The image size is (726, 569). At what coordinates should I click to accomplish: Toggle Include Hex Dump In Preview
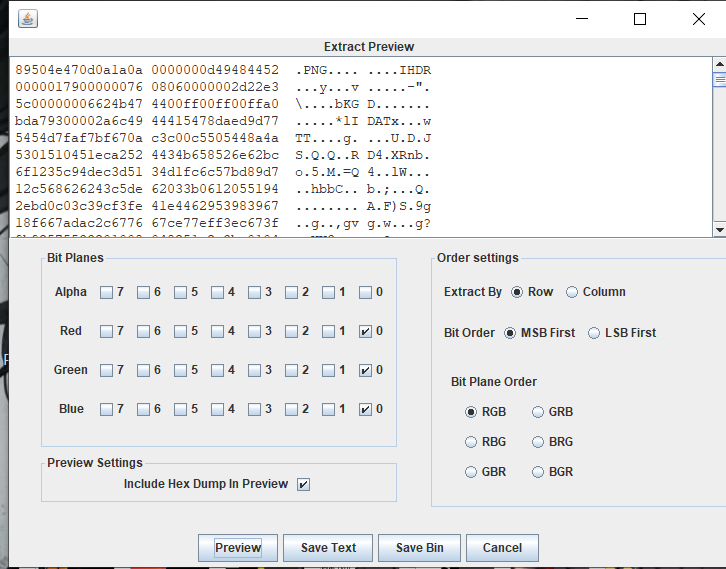click(303, 484)
